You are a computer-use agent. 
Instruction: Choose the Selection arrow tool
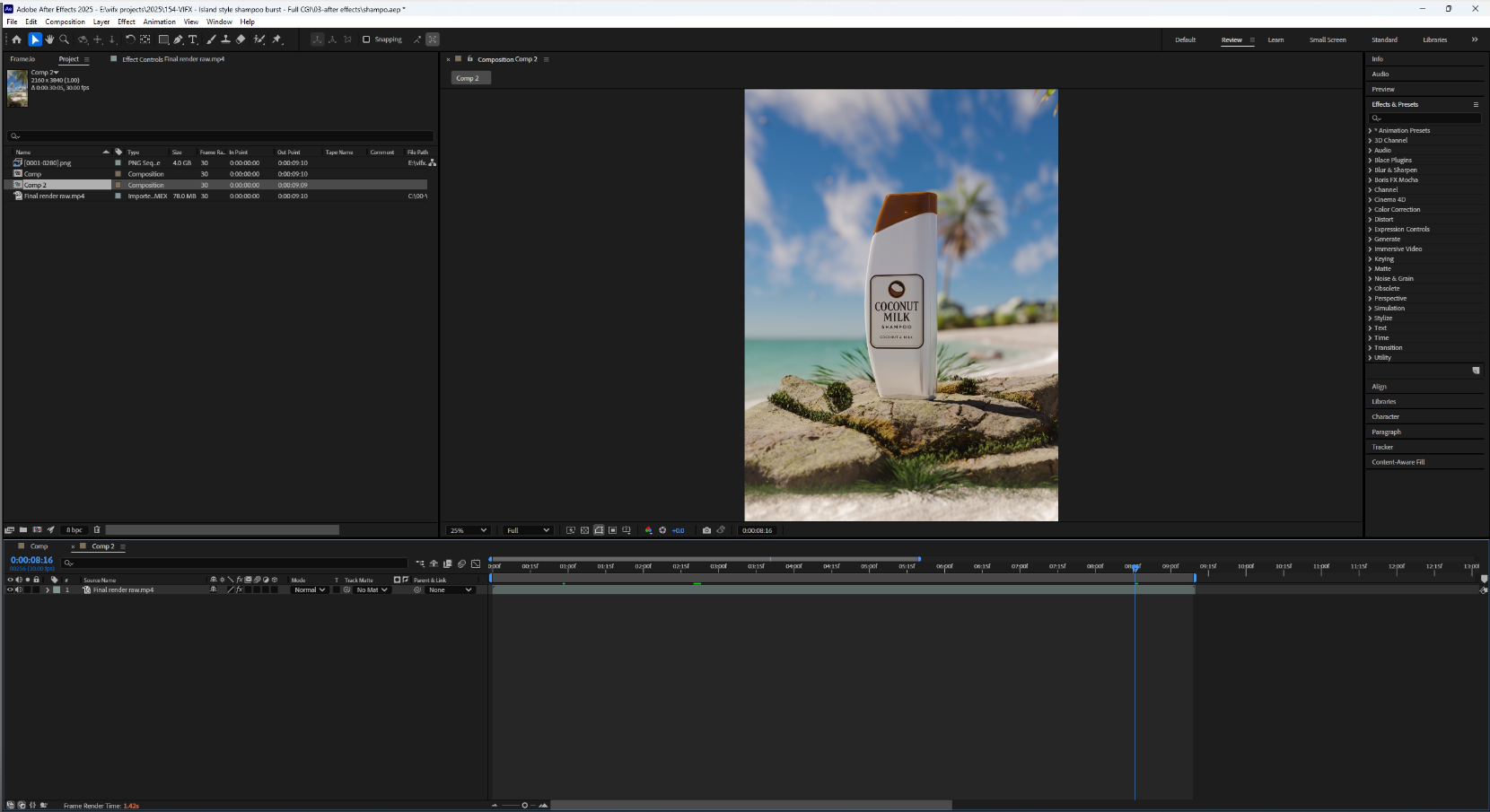tap(35, 39)
